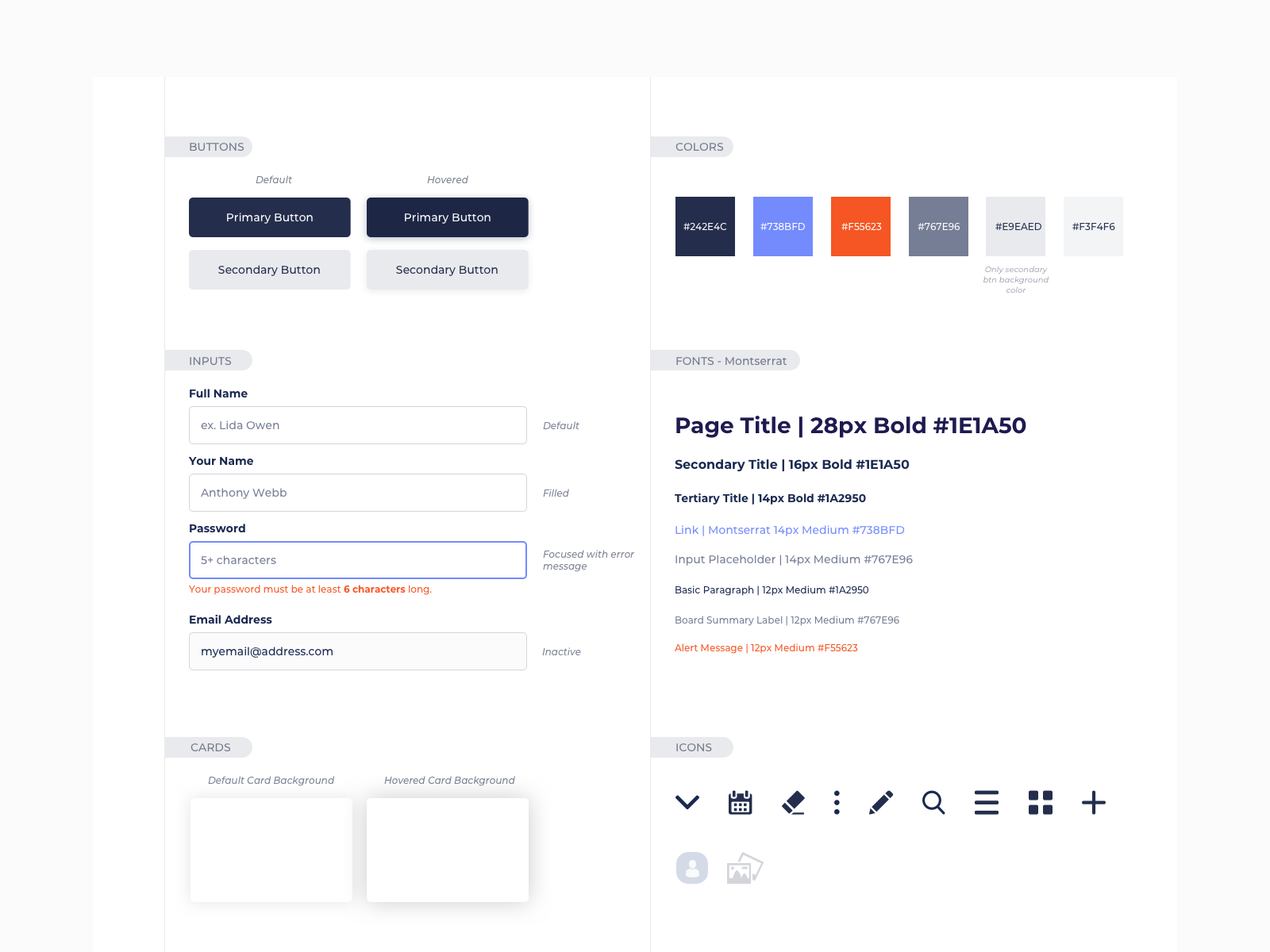Click the eraser icon
The height and width of the screenshot is (952, 1270).
(x=794, y=803)
